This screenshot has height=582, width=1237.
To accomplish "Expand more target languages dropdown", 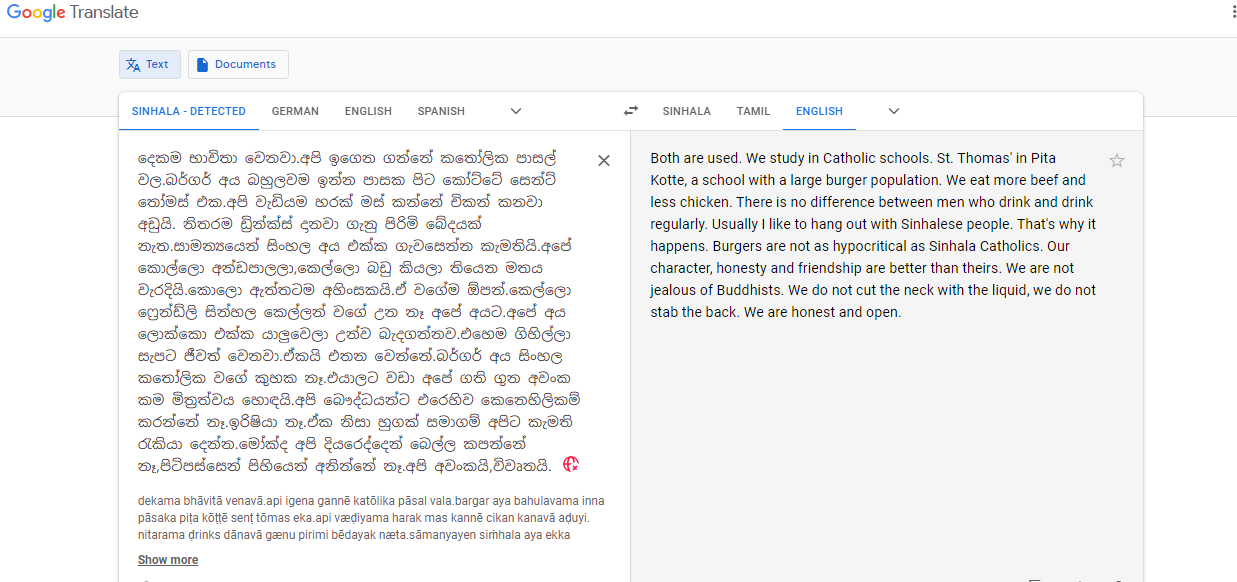I will [894, 111].
